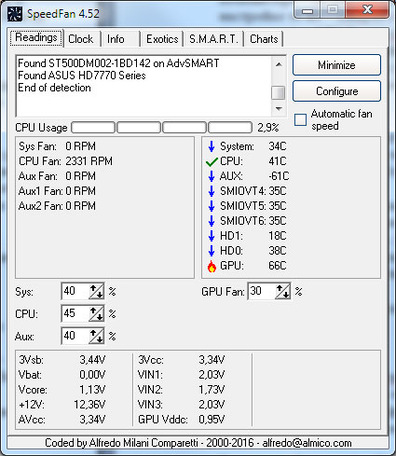Click the Vbat voltage value 0,00V

point(92,375)
